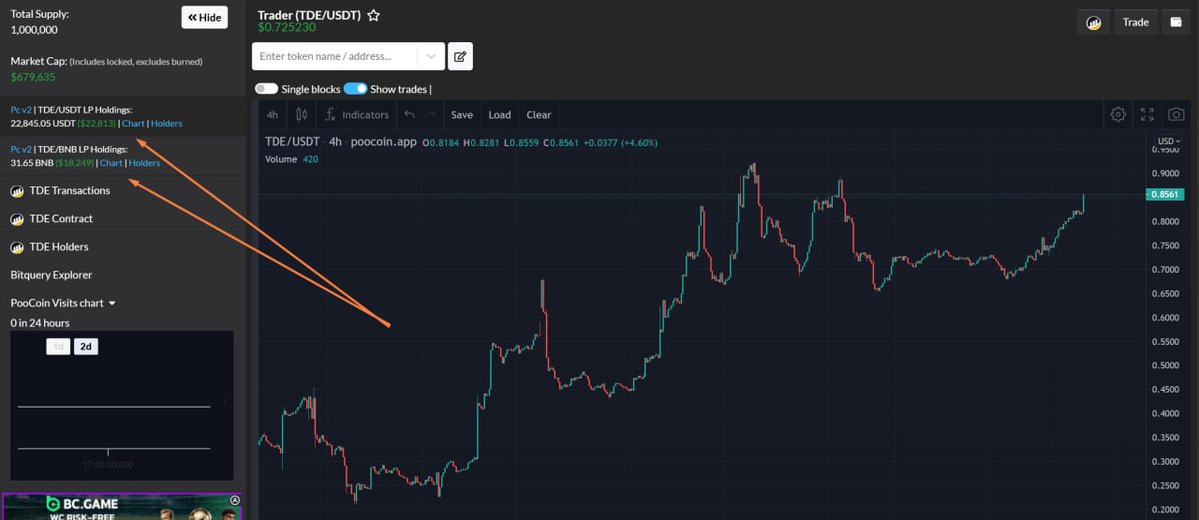Click the undo arrow in the chart toolbar

409,115
